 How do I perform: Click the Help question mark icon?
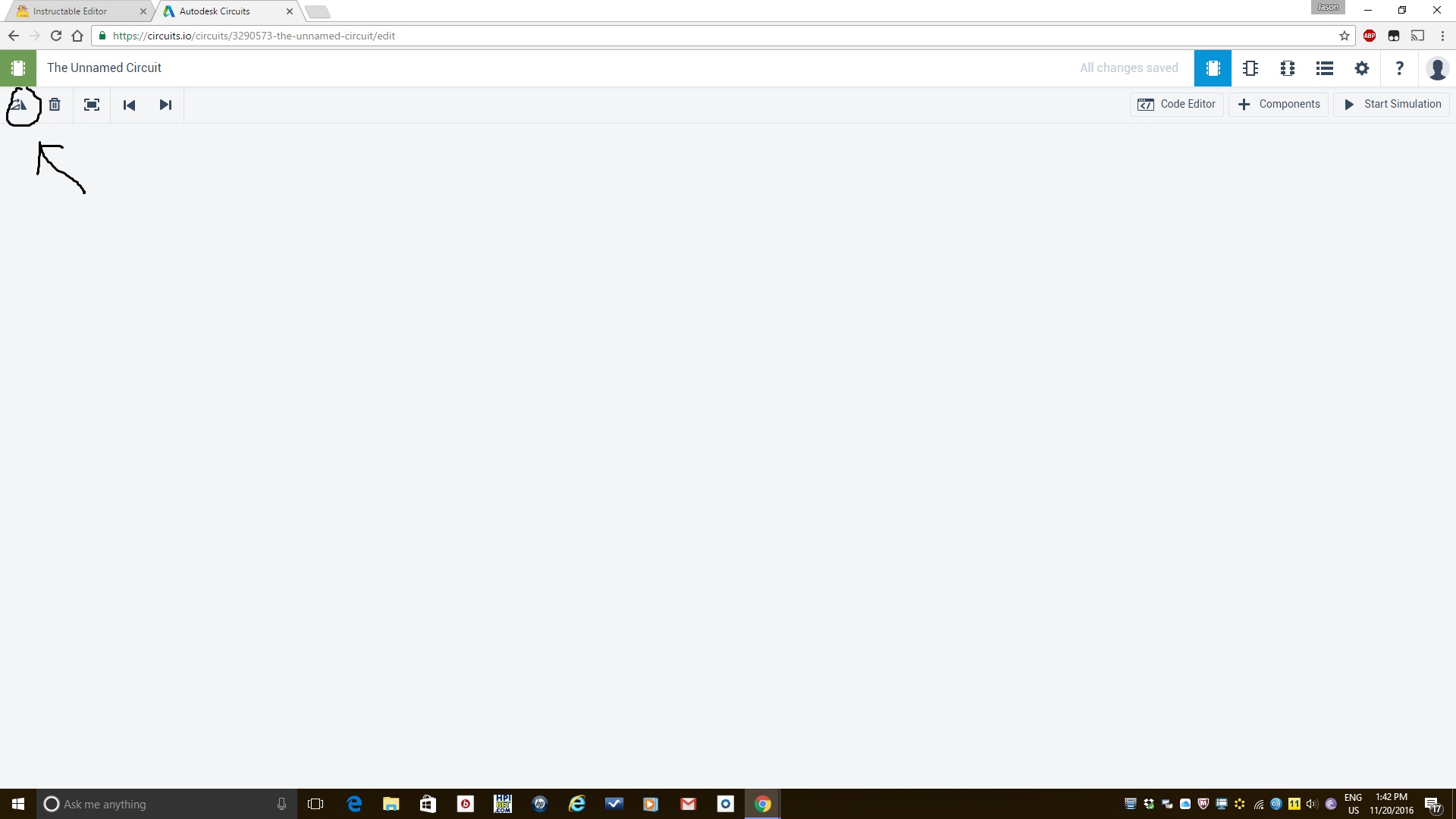pos(1399,67)
